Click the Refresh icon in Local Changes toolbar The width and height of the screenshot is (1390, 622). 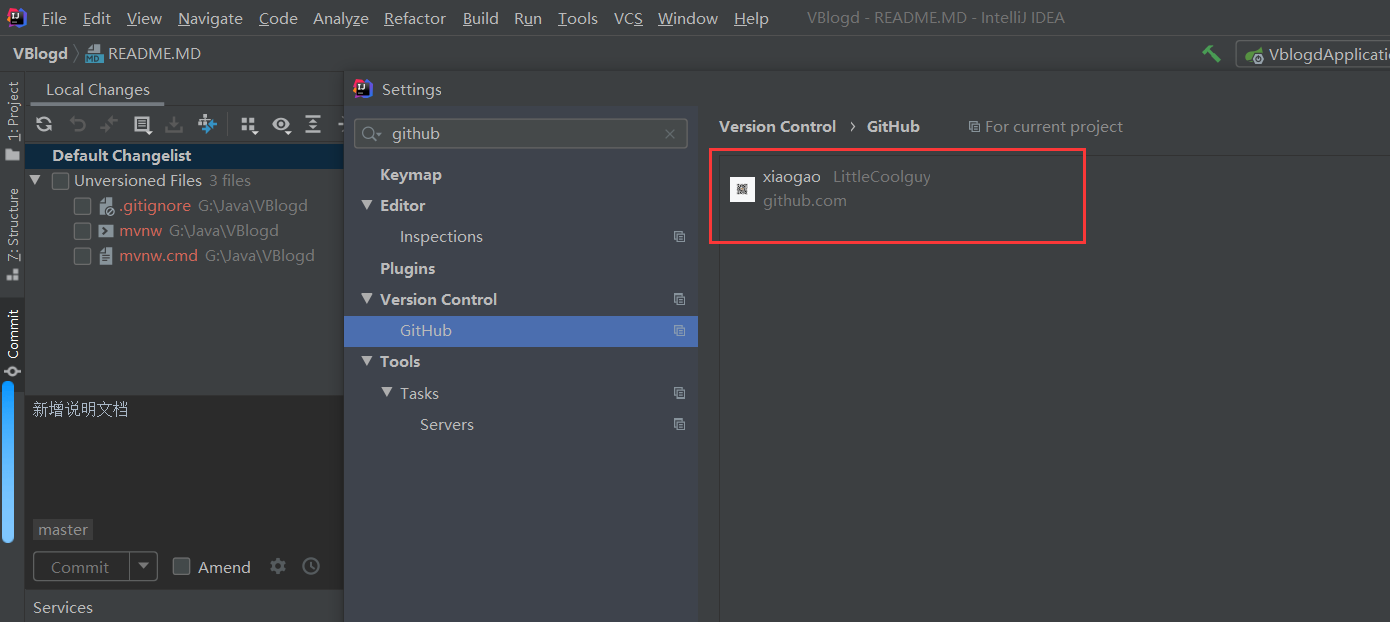coord(44,124)
